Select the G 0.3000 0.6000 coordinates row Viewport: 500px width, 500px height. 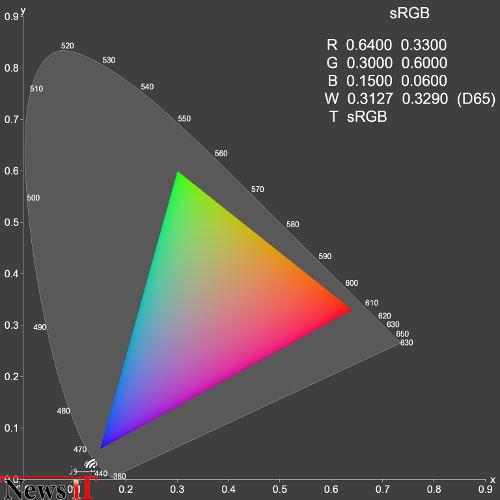[x=387, y=63]
